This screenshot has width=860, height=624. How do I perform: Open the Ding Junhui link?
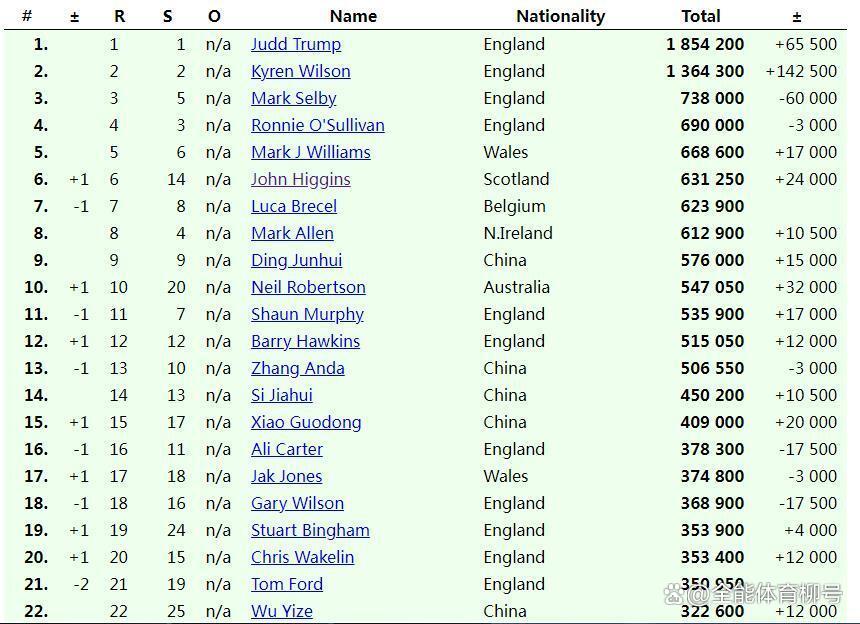(296, 260)
